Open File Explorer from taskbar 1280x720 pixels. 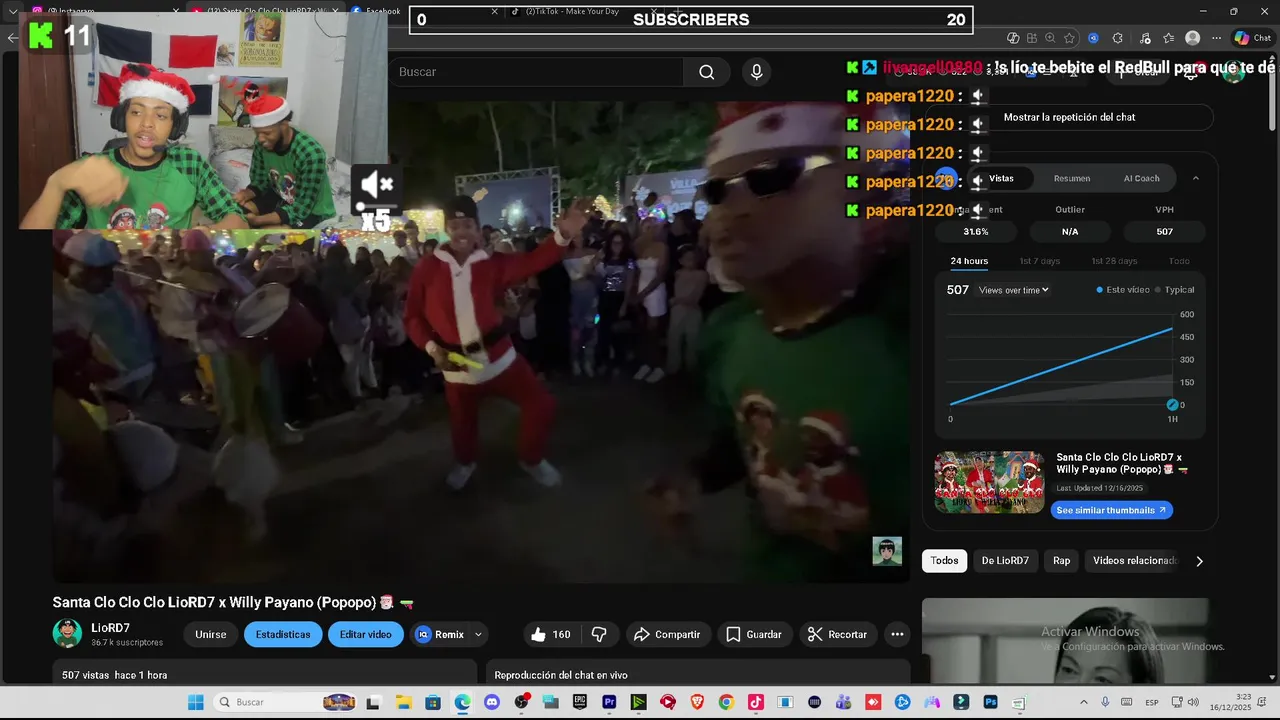click(x=403, y=702)
